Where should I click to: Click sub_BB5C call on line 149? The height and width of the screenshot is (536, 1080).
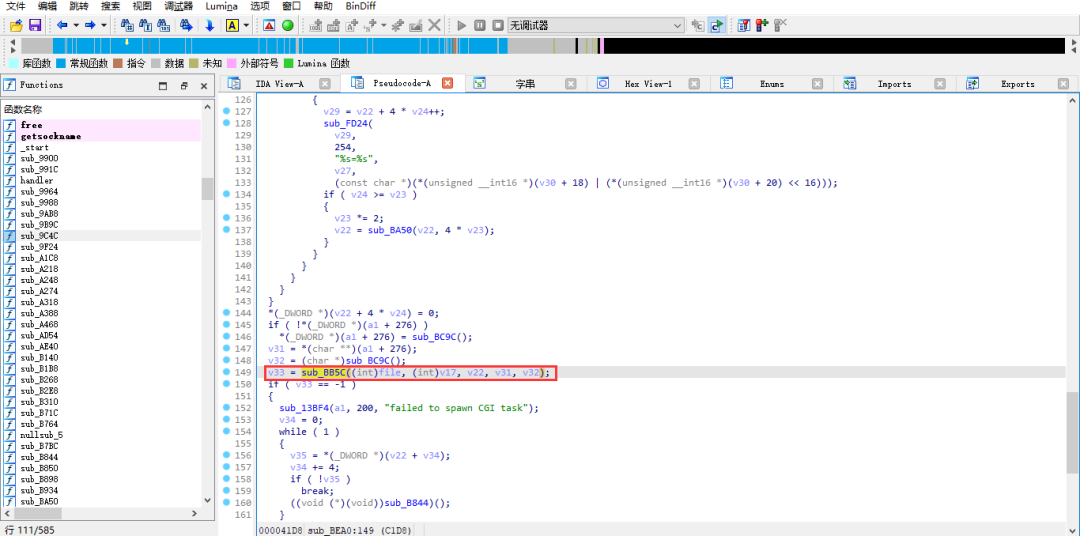(x=324, y=373)
